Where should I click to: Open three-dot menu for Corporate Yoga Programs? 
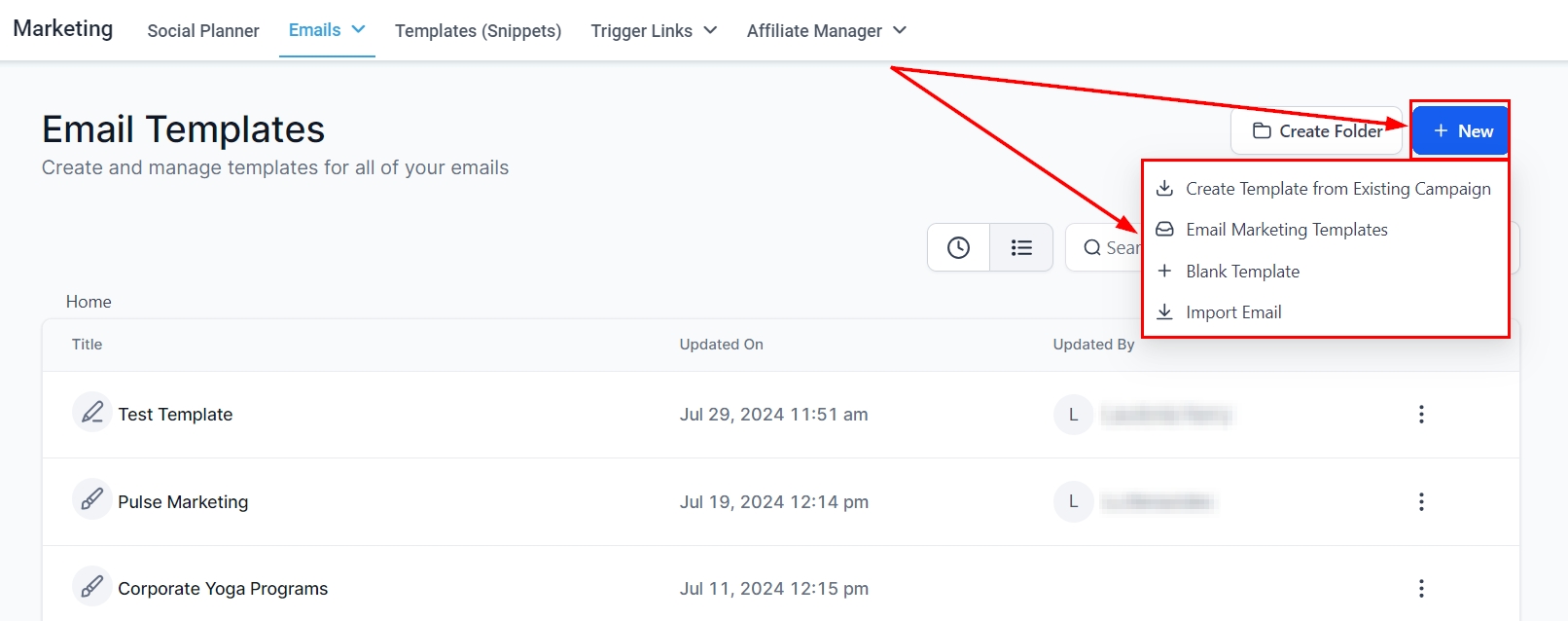(1421, 589)
